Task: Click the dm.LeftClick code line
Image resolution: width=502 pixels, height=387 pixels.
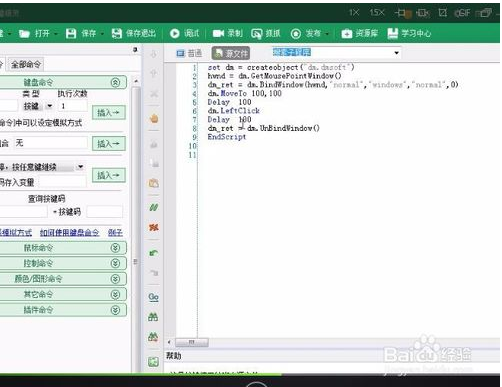Action: pos(233,111)
